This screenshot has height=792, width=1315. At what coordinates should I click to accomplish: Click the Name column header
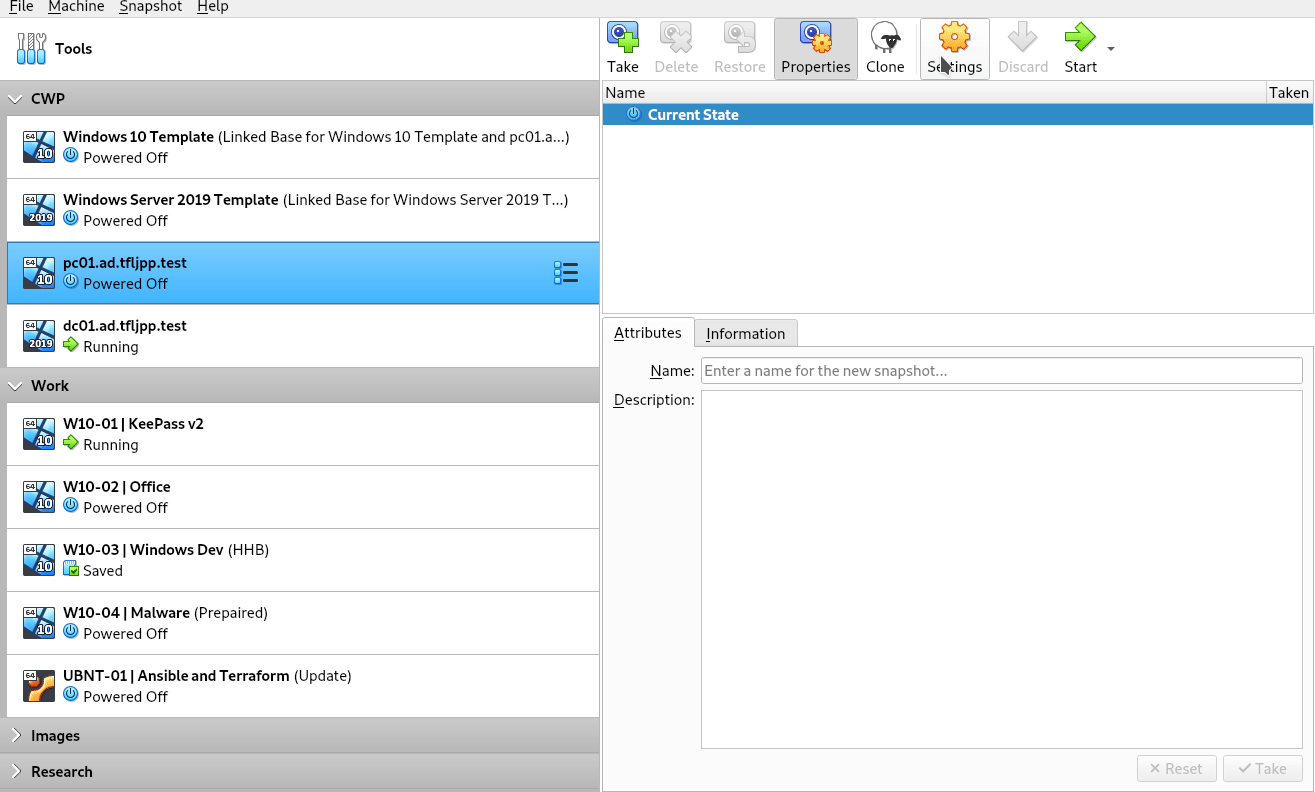pyautogui.click(x=934, y=93)
